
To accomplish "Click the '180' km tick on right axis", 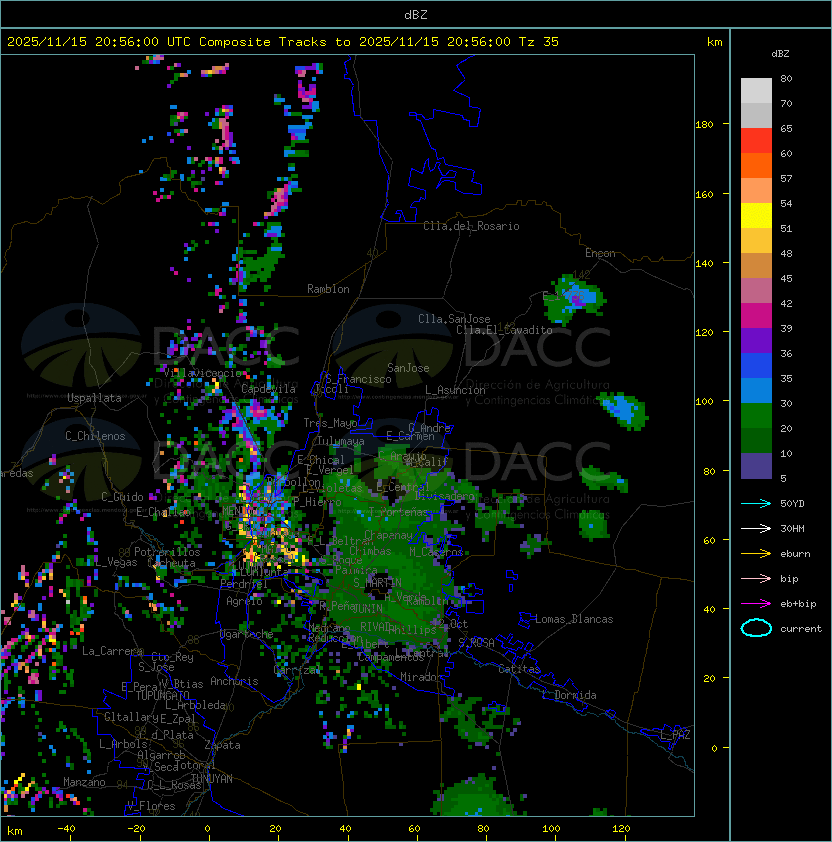I will point(704,125).
